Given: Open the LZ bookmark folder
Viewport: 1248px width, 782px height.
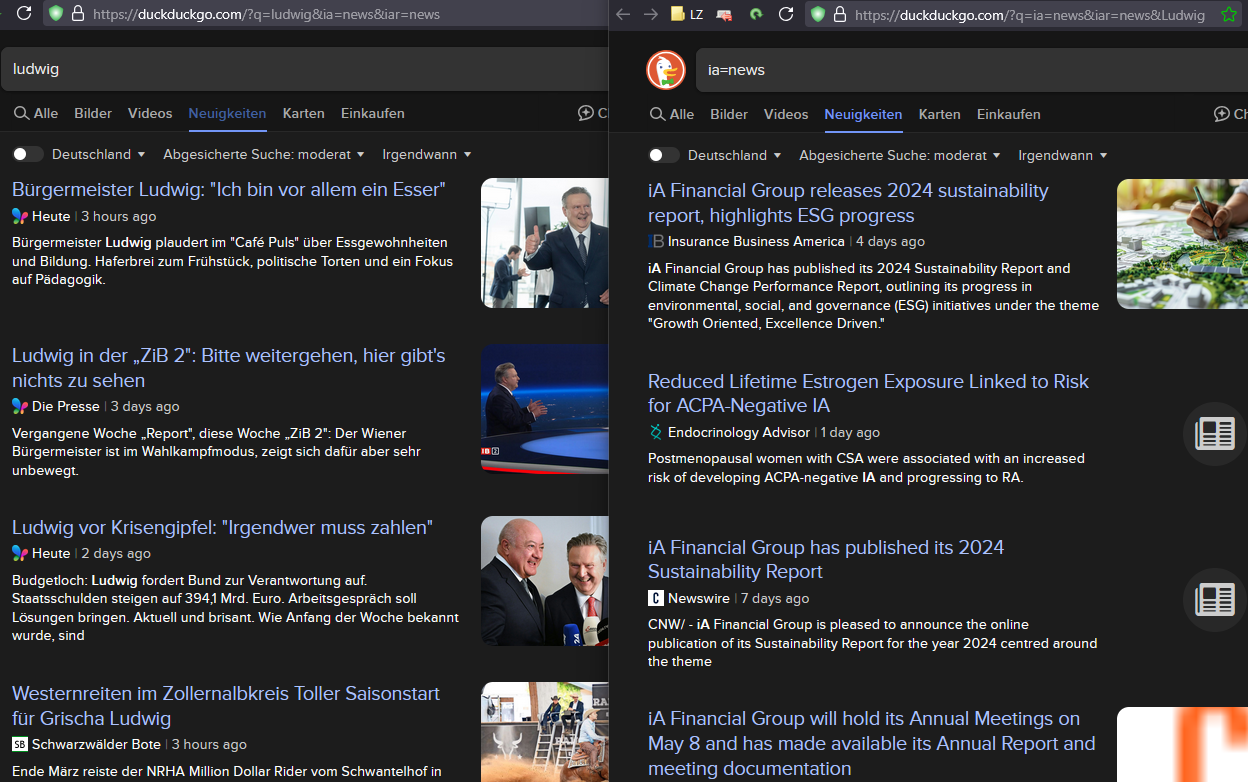Looking at the screenshot, I should [687, 14].
